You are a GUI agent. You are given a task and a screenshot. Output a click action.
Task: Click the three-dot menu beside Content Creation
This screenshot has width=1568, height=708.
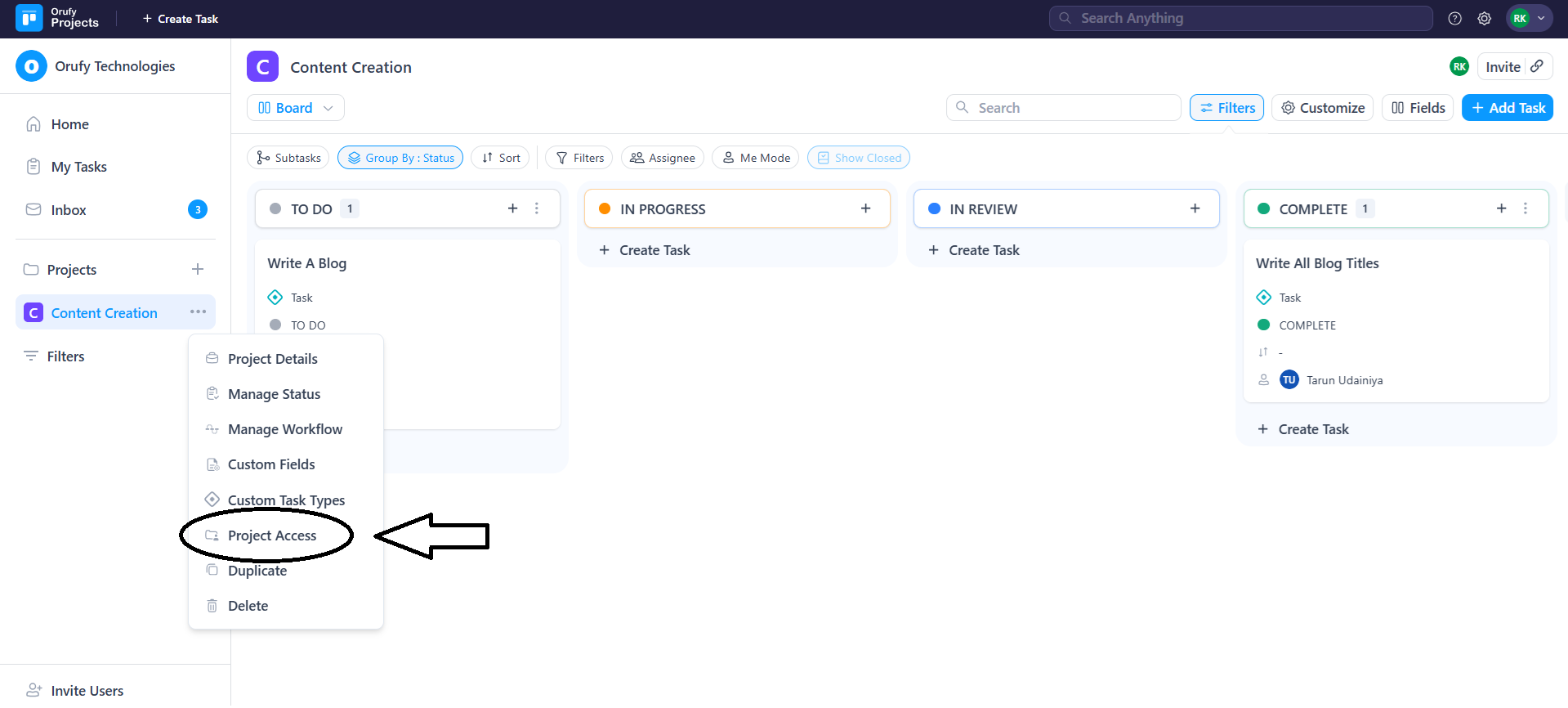[198, 311]
